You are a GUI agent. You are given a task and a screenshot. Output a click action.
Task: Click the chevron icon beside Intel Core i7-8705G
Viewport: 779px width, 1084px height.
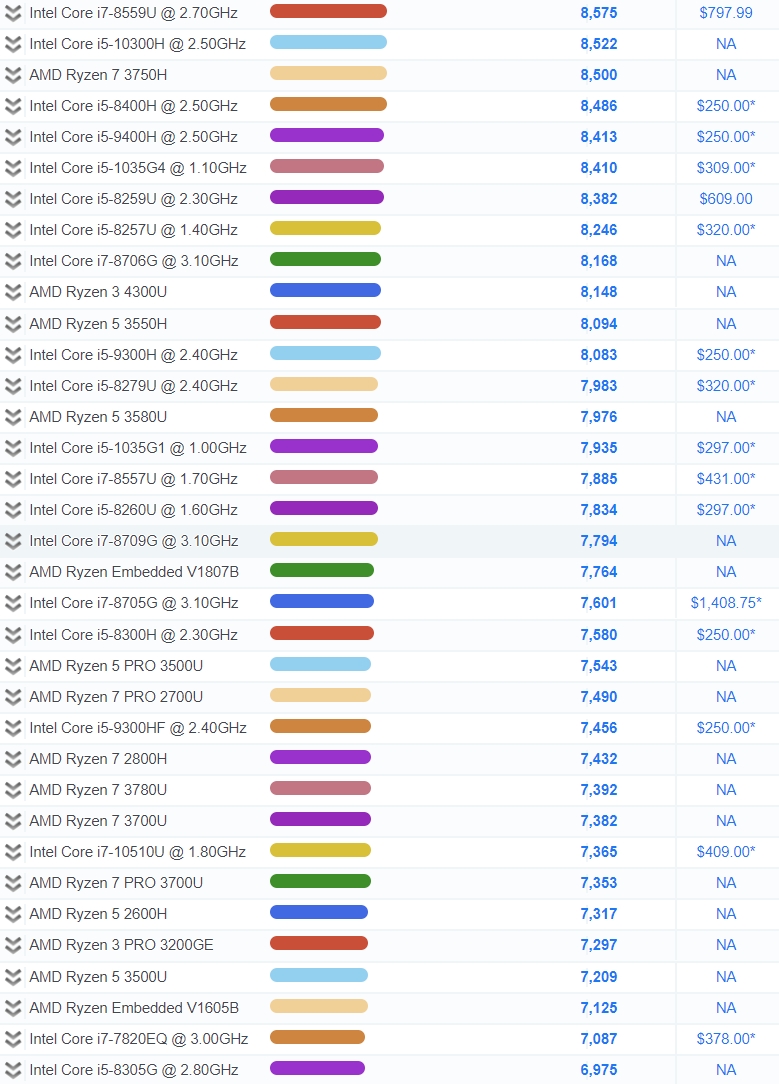click(x=13, y=604)
